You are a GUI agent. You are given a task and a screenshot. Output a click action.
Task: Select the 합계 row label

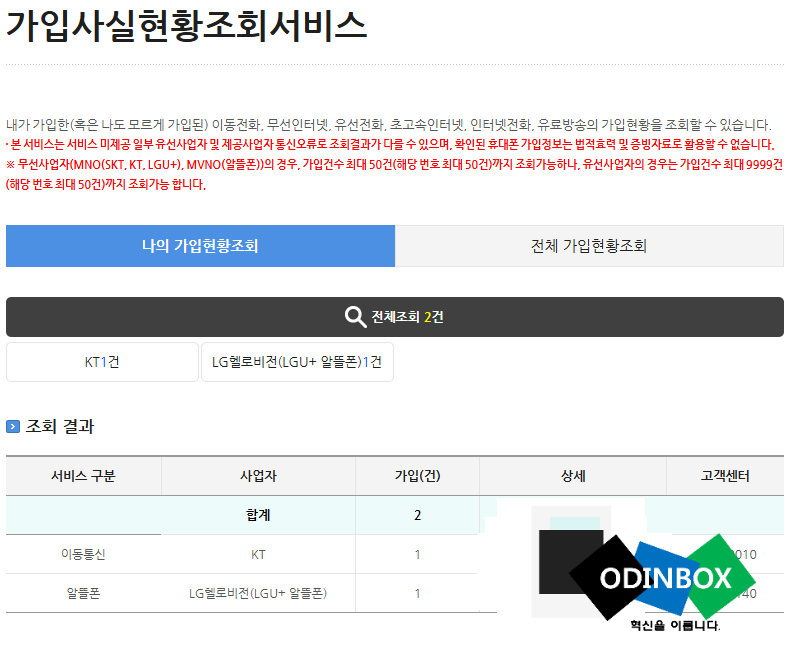coord(258,515)
